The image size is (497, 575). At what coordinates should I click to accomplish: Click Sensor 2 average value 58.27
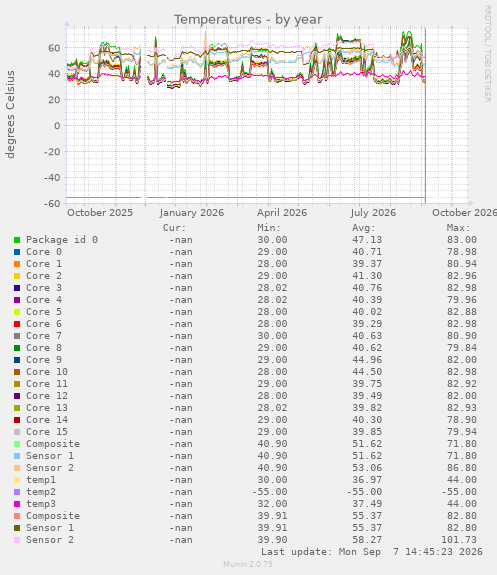point(367,540)
